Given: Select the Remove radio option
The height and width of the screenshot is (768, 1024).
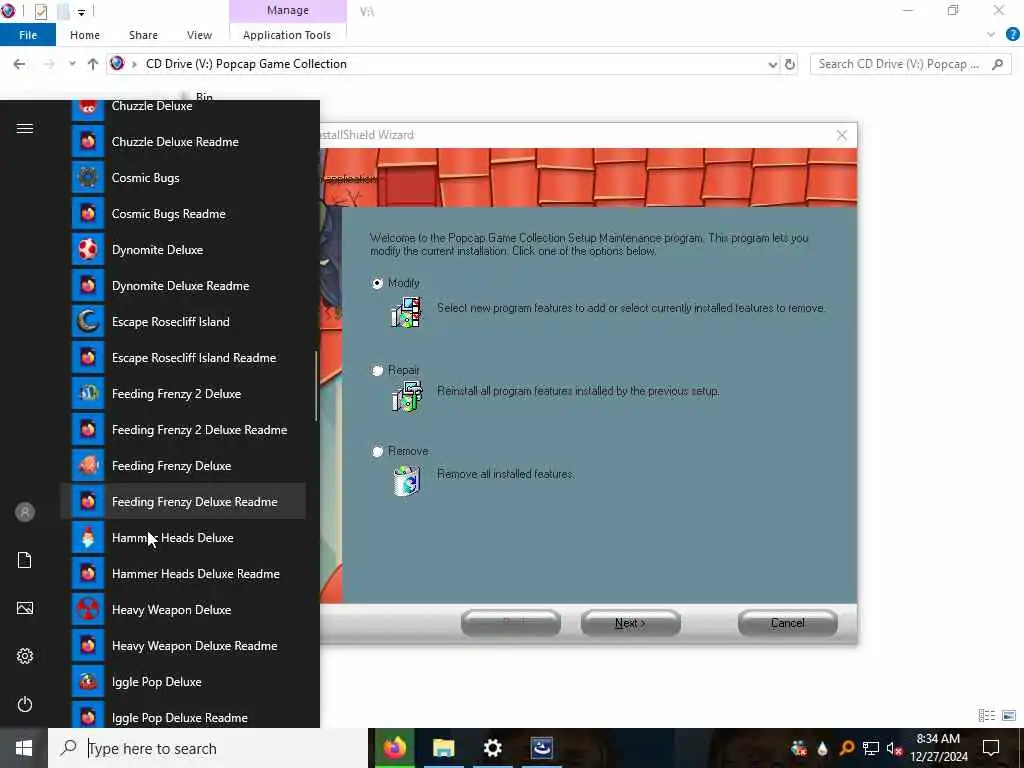Looking at the screenshot, I should [377, 451].
